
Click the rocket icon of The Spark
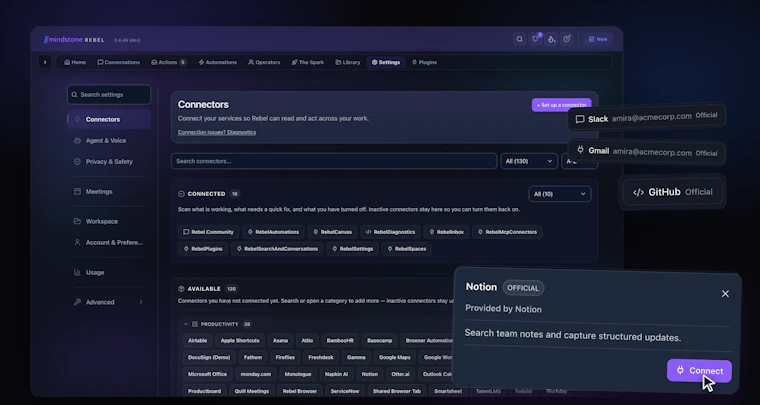pos(294,62)
